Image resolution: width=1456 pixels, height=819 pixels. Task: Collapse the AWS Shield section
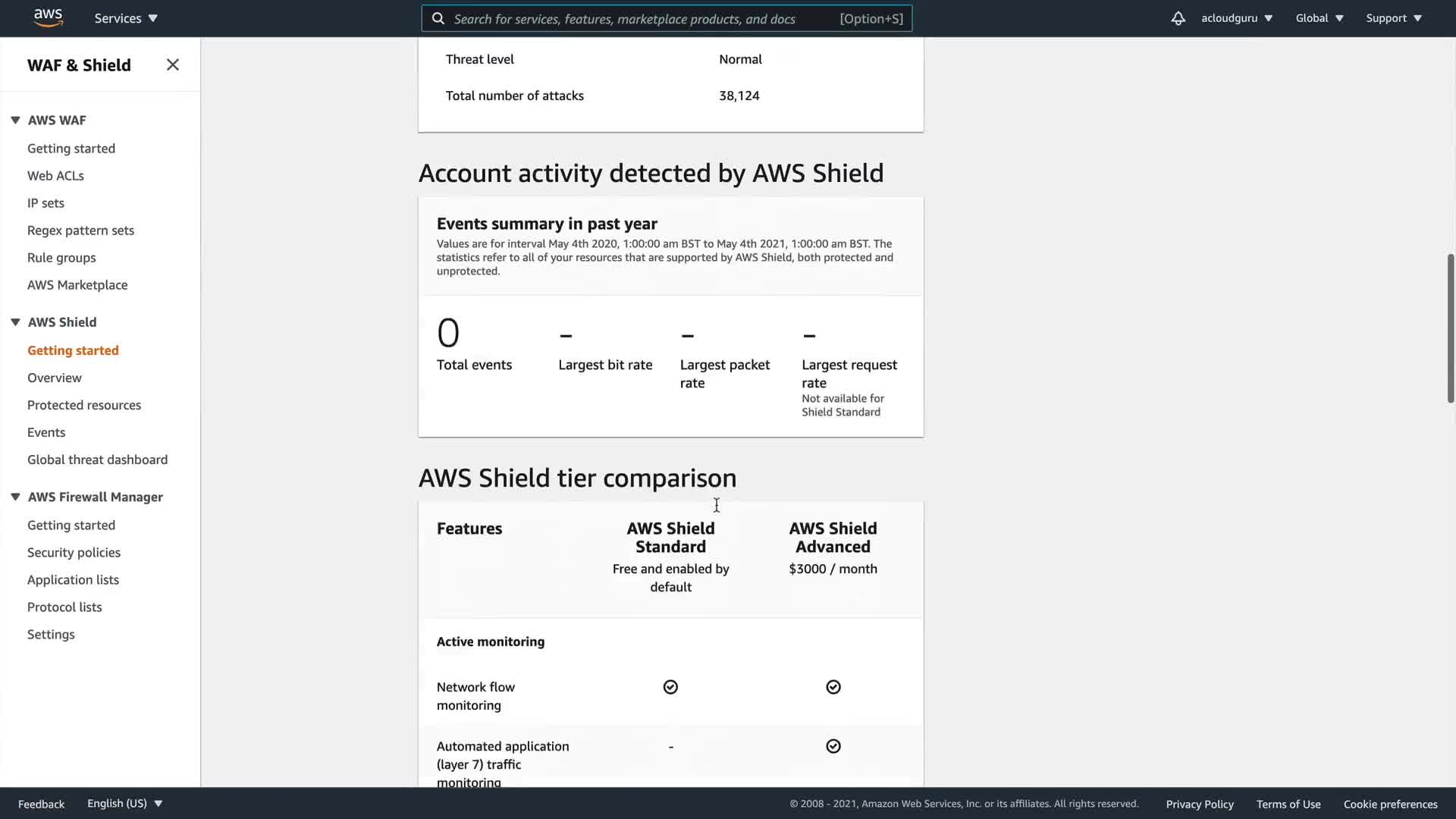coord(15,322)
